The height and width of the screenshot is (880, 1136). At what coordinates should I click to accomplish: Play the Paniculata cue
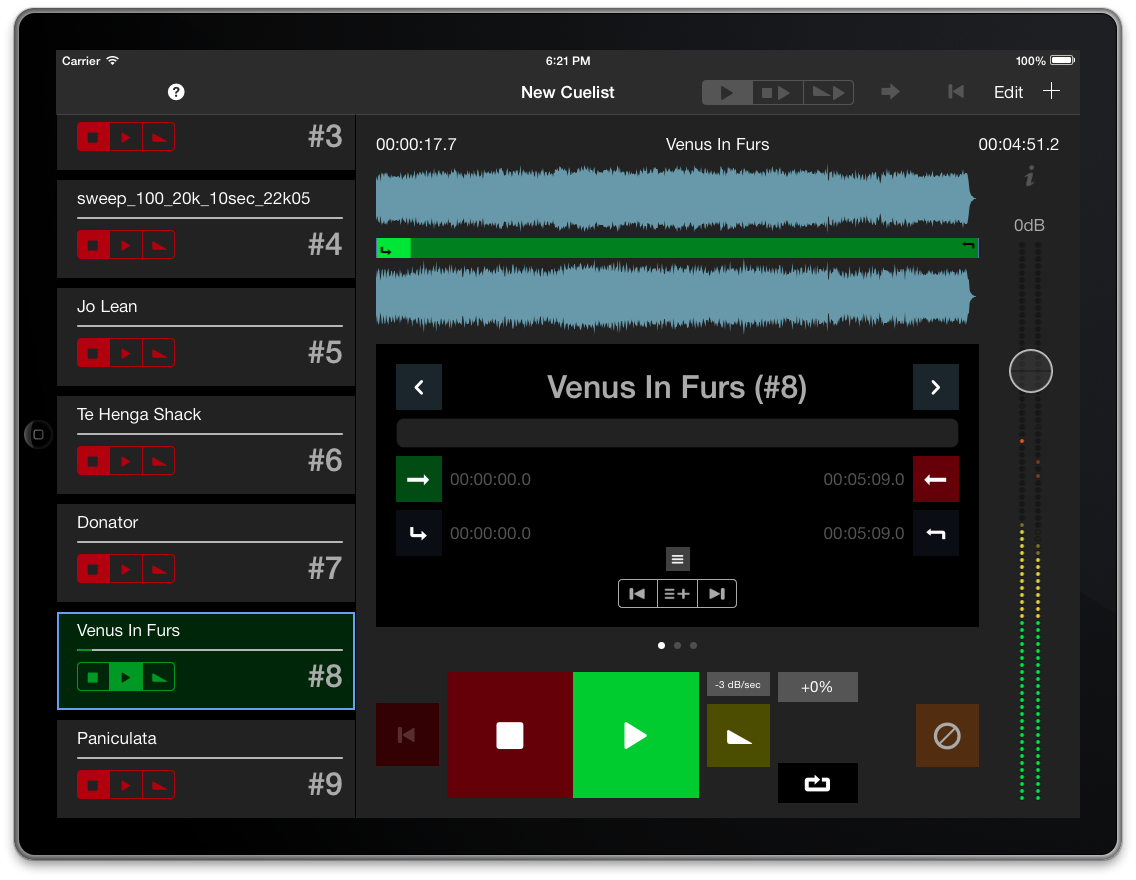126,785
